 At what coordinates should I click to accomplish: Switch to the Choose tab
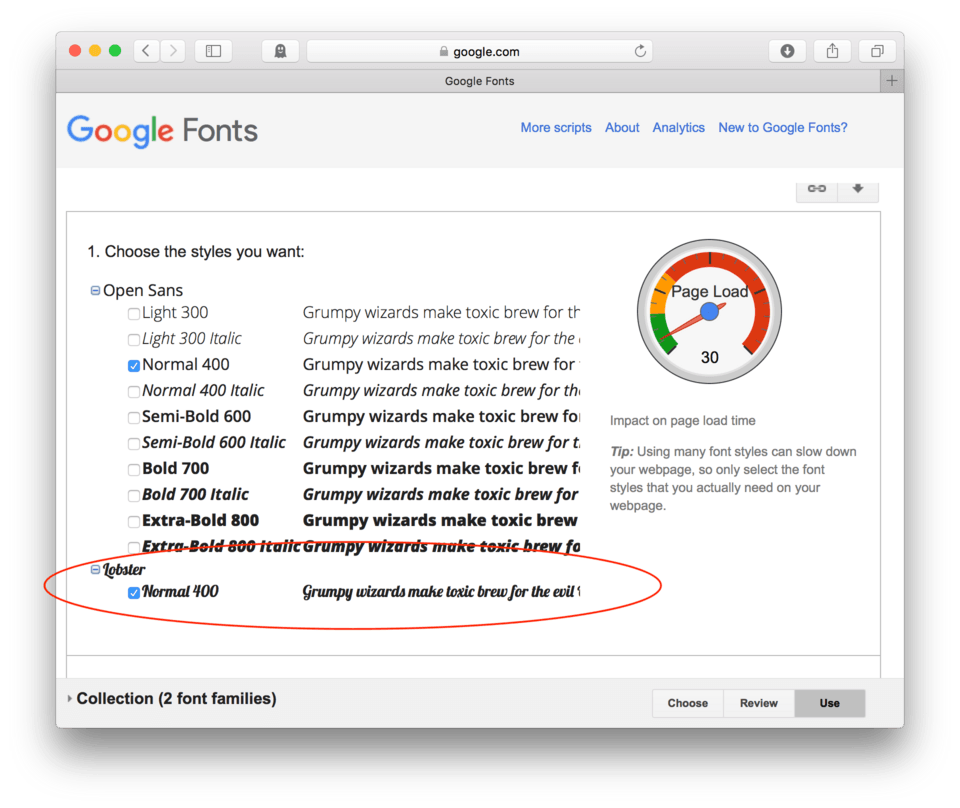(688, 703)
